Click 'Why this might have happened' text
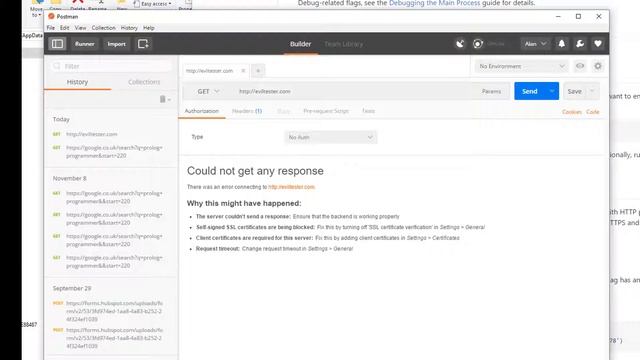 tap(244, 203)
